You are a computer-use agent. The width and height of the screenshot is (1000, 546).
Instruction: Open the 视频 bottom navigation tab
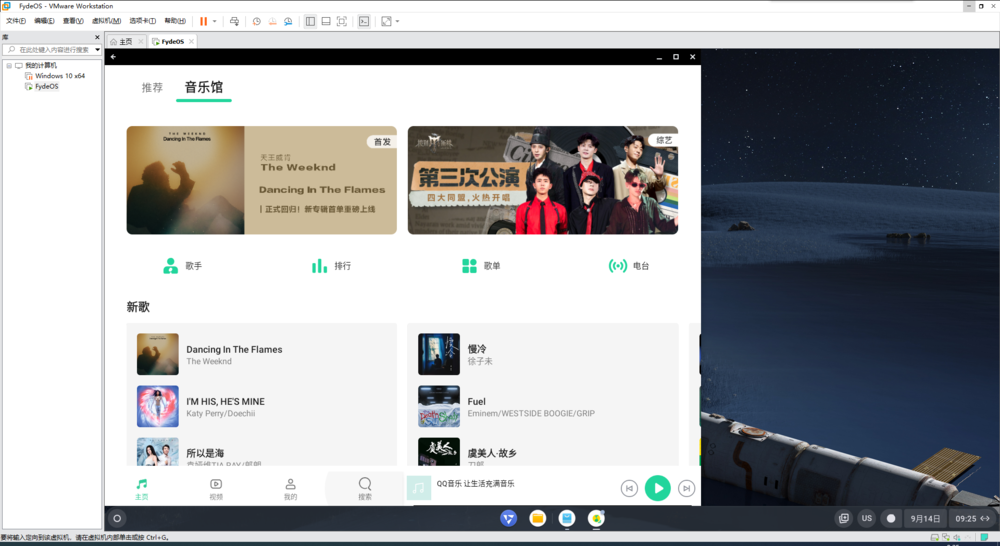216,489
